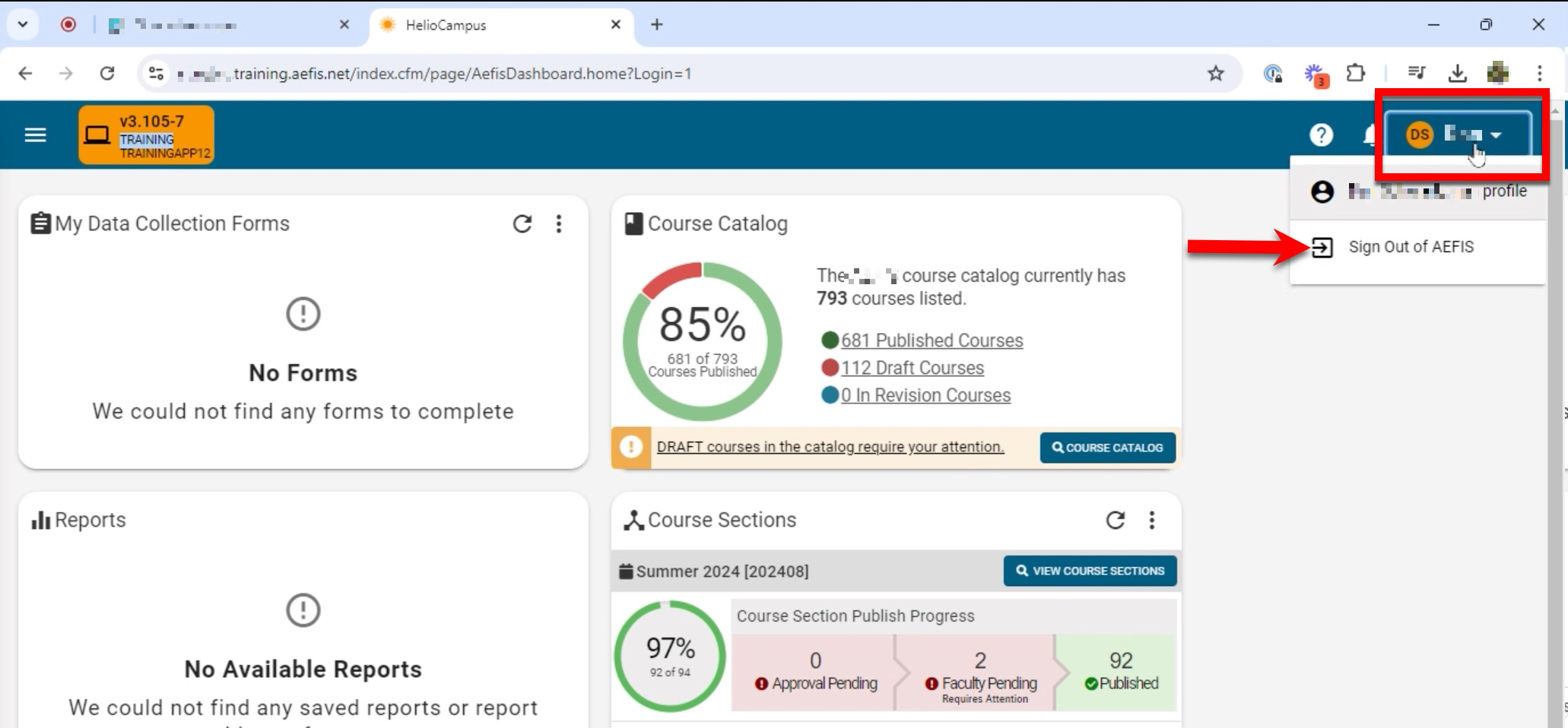Image resolution: width=1568 pixels, height=728 pixels.
Task: Bookmark this page with star icon
Action: (x=1215, y=74)
